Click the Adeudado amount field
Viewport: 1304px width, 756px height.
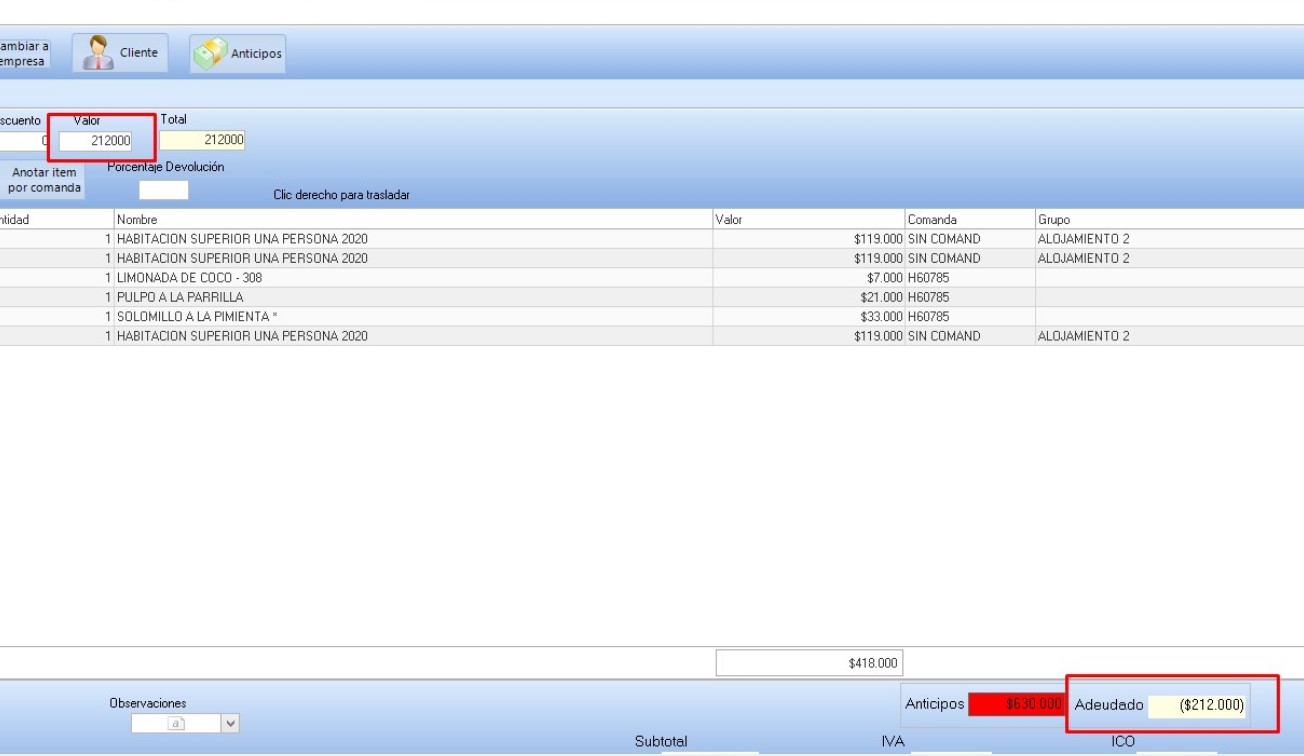pos(1197,706)
